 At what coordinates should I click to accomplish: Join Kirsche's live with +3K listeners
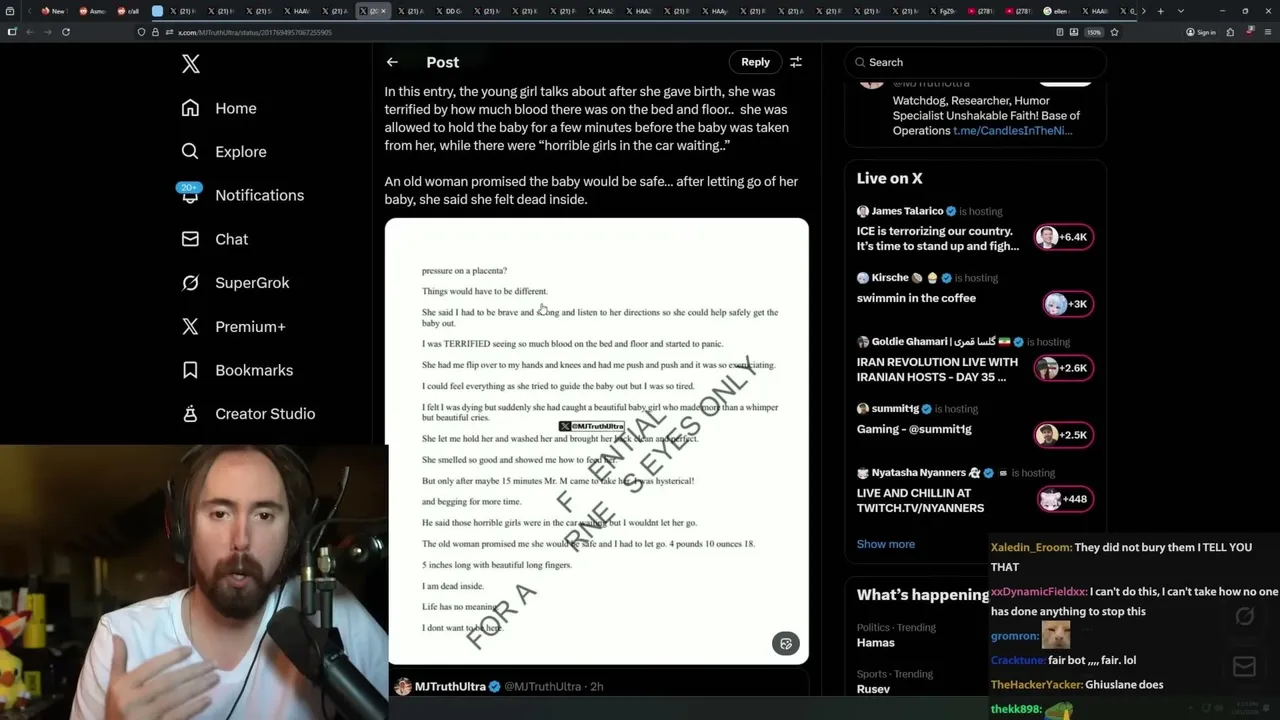(x=1068, y=304)
